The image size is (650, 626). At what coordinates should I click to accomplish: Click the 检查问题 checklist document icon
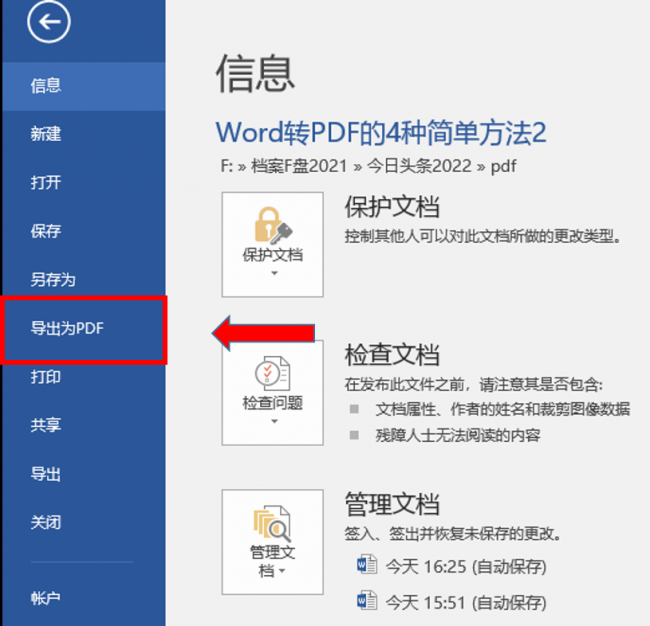pyautogui.click(x=272, y=373)
